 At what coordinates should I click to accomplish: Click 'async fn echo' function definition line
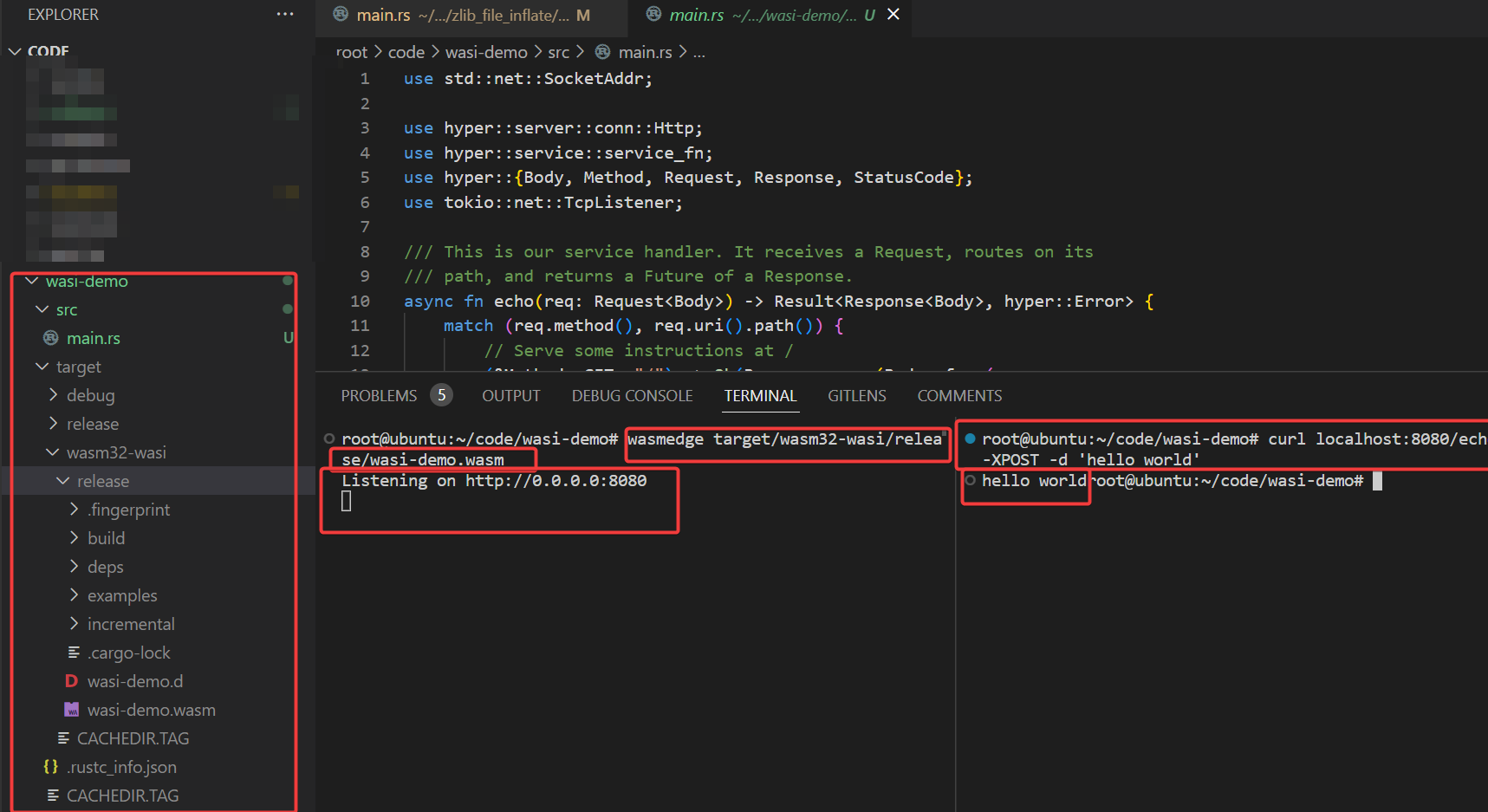click(x=778, y=301)
